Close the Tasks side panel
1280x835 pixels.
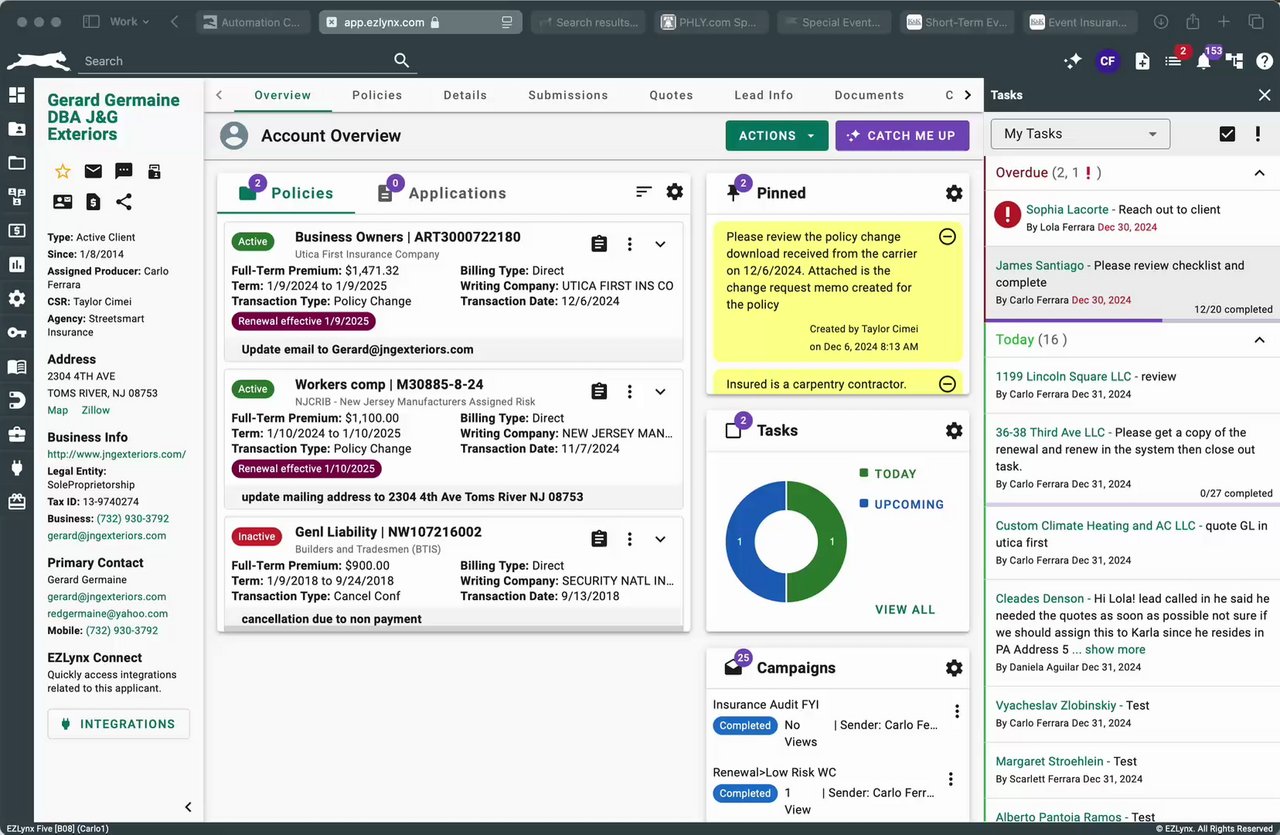coord(1264,95)
